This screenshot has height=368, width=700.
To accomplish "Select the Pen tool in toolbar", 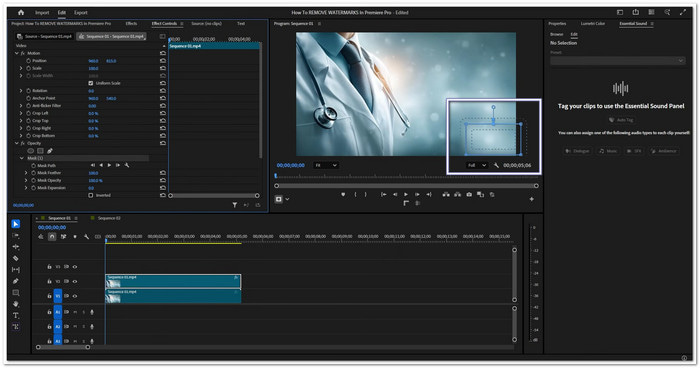I will (16, 281).
